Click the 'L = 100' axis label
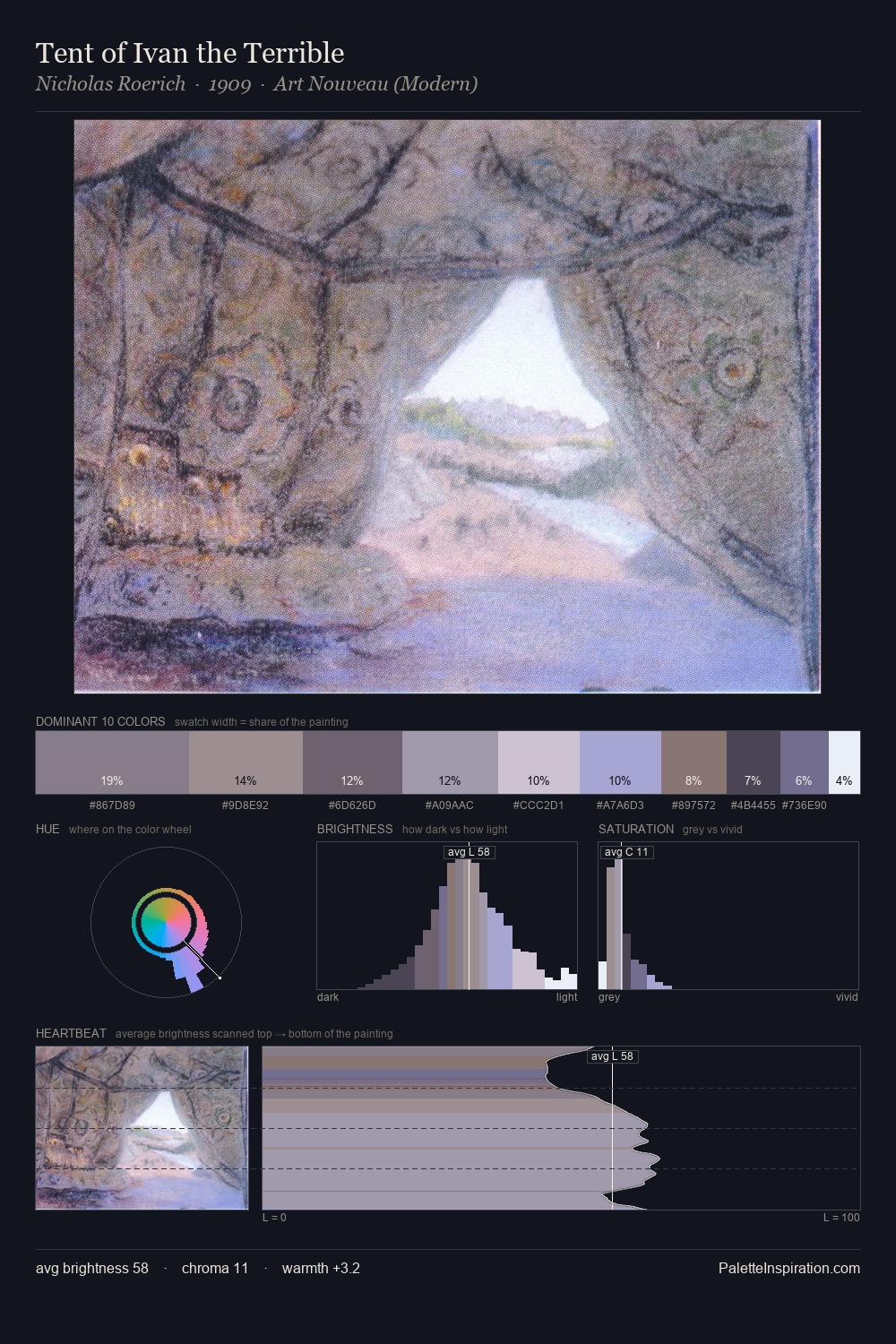Viewport: 896px width, 1344px height. click(841, 1218)
